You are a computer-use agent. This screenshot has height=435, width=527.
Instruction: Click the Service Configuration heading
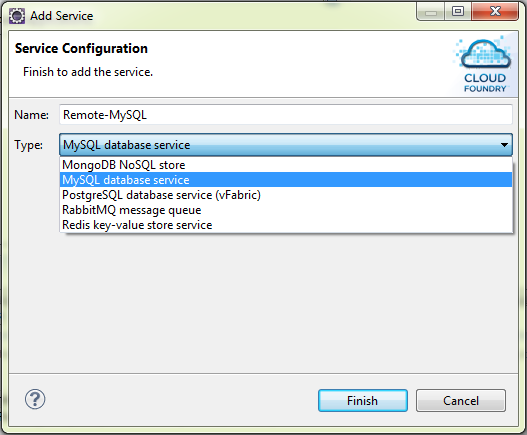[x=81, y=48]
